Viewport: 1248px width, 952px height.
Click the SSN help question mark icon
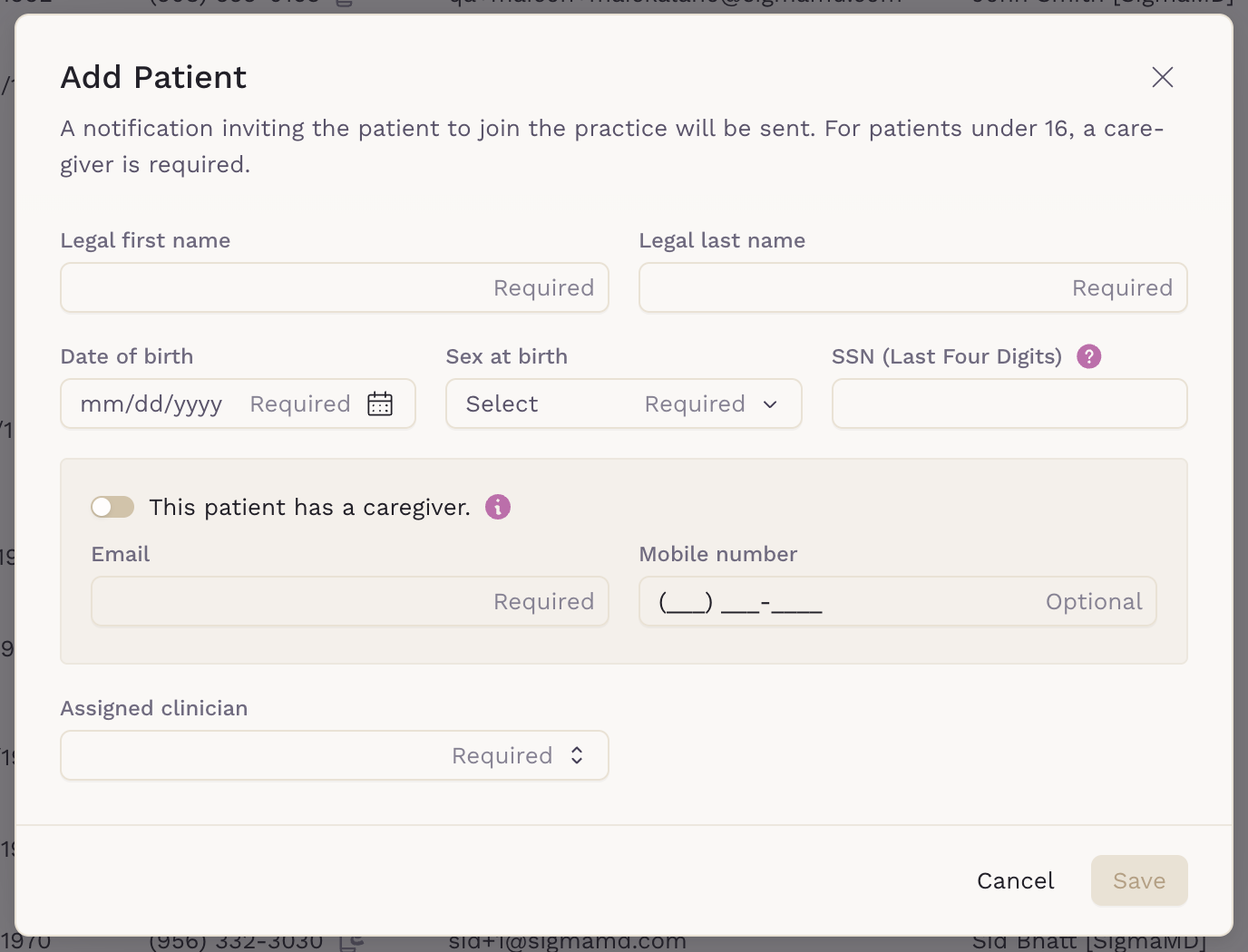pos(1088,356)
